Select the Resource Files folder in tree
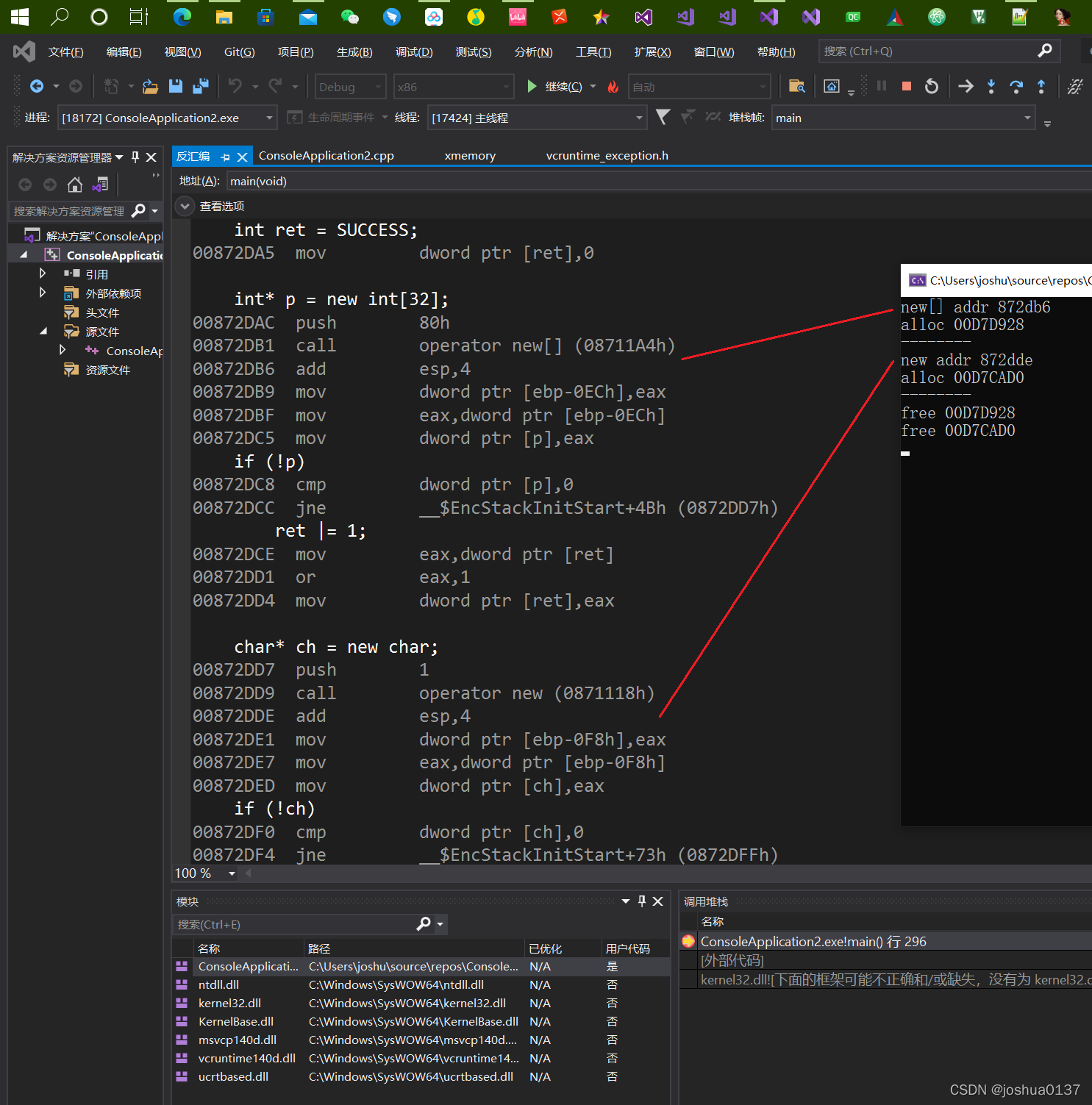1092x1105 pixels. pyautogui.click(x=107, y=370)
